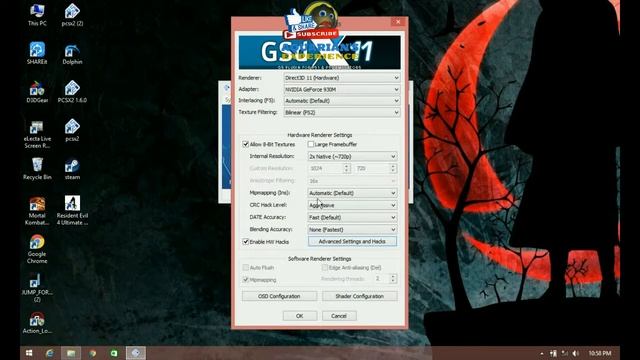This screenshot has height=360, width=640.
Task: Open the Blending Accuracy dropdown
Action: pos(352,229)
